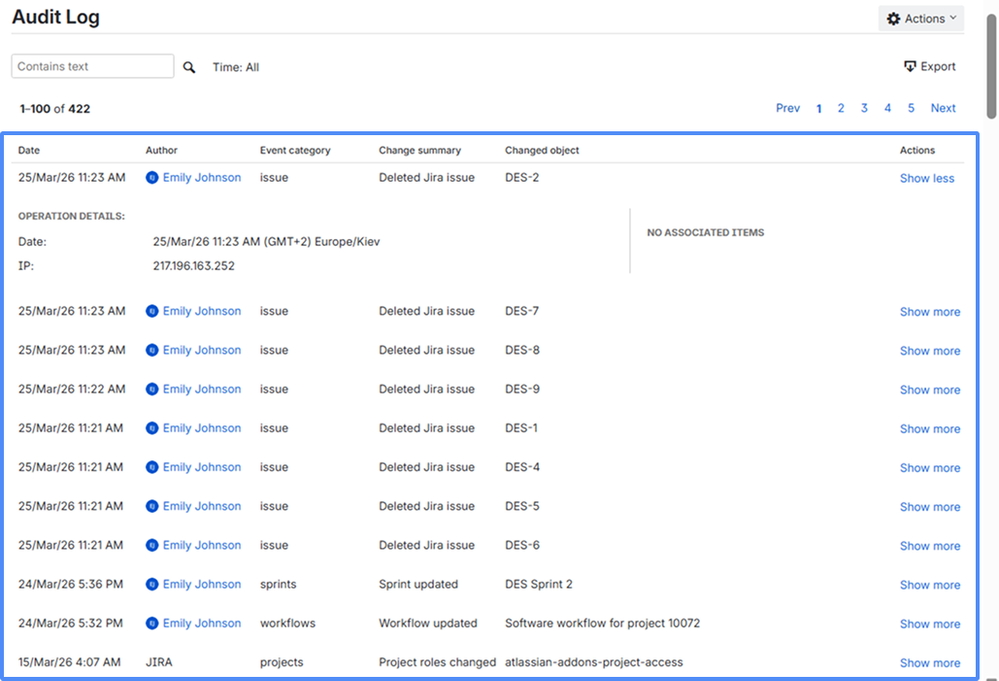Click Emily Johnson's avatar on the DES-7 row
This screenshot has width=999, height=681.
pos(153,311)
